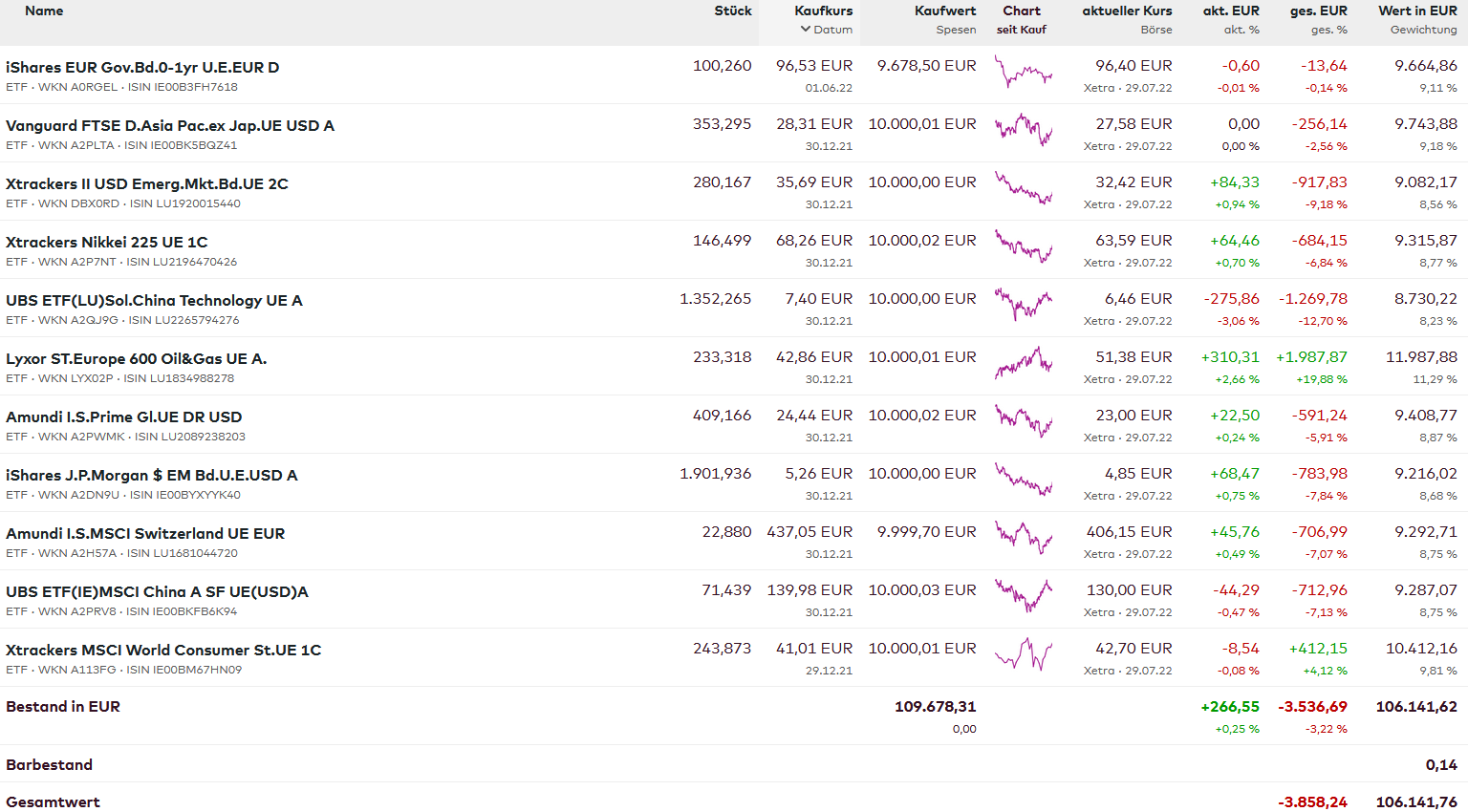Open UBS ETF(IE)MSCI China A SF position
This screenshot has height=812, width=1468.
pyautogui.click(x=157, y=591)
